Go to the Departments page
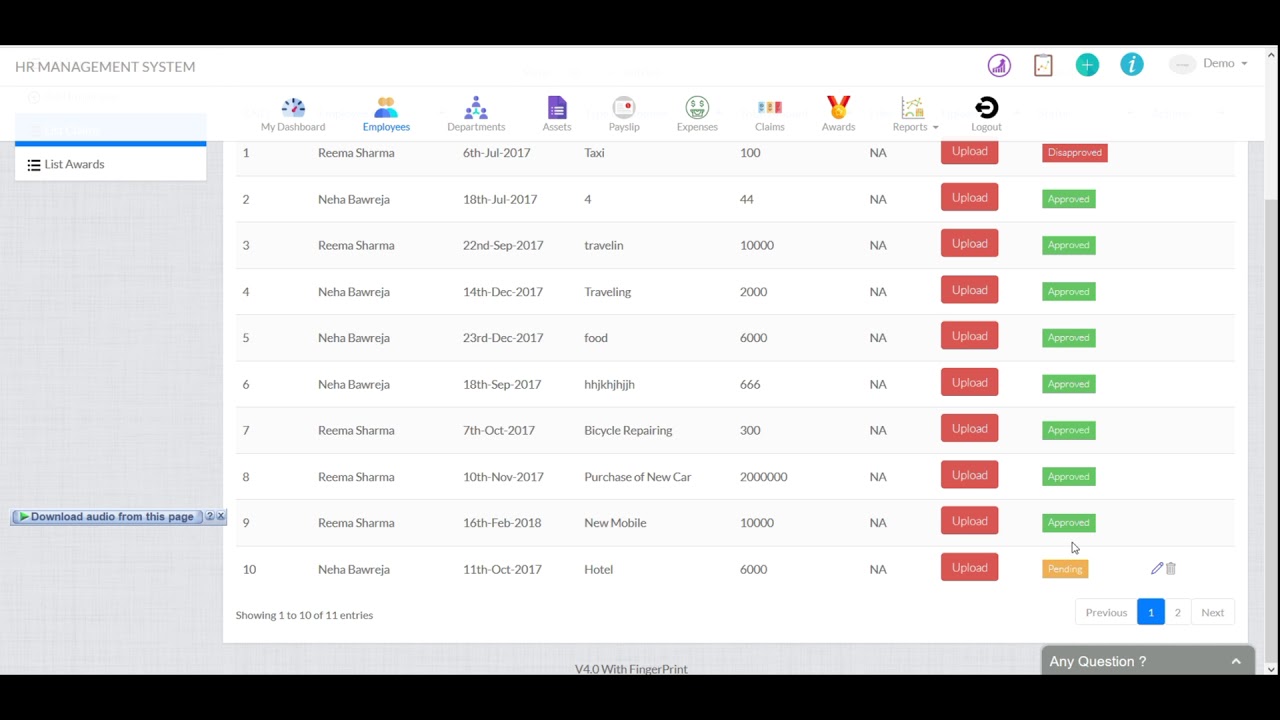Screen dimensions: 1280x720 pyautogui.click(x=476, y=114)
